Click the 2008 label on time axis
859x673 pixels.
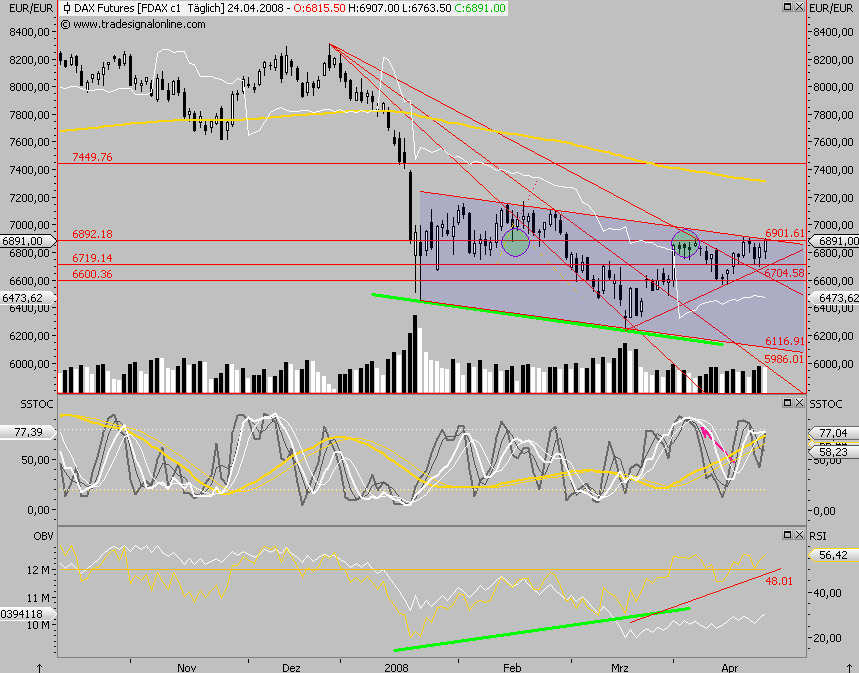396,668
